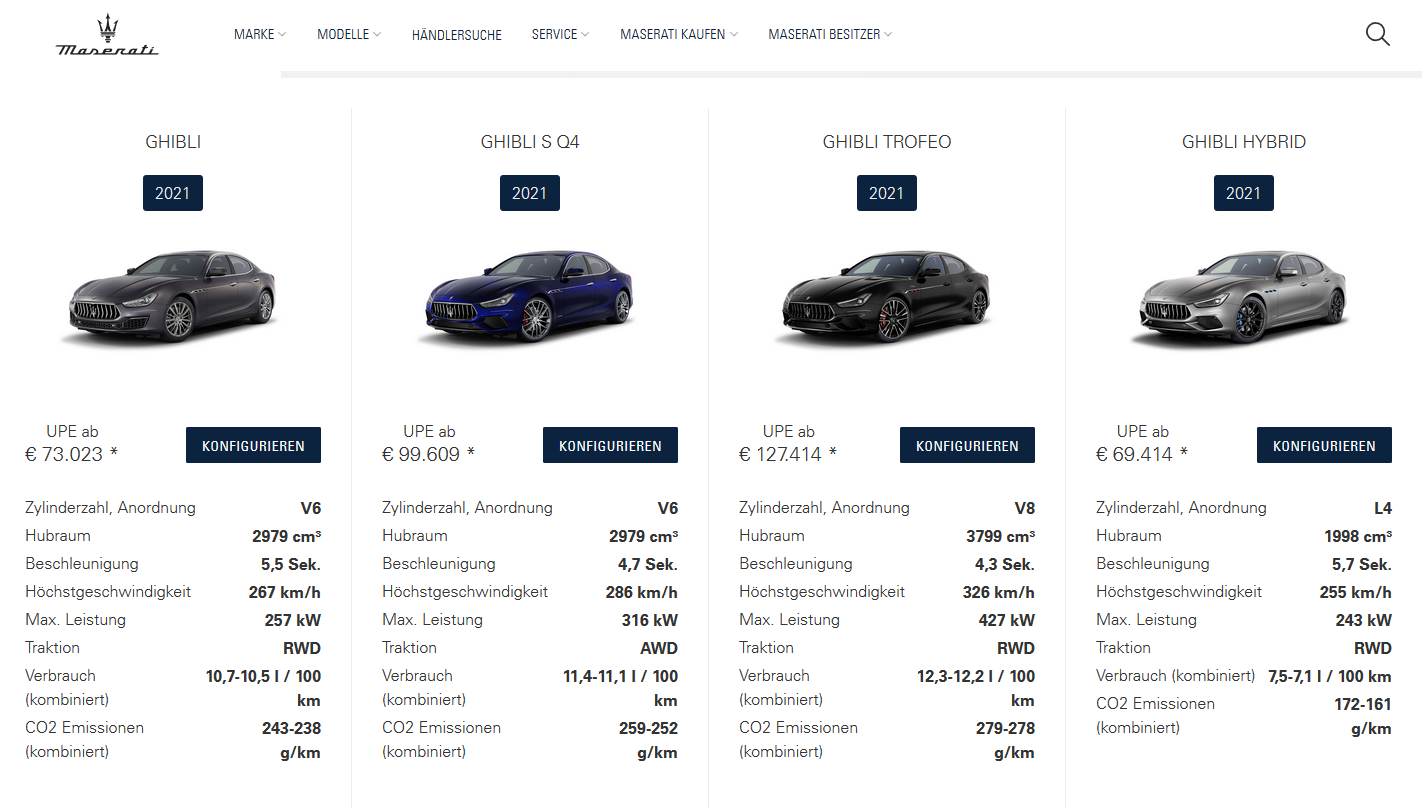Configure the Ghibli at € 73.023
The image size is (1422, 808).
point(253,445)
